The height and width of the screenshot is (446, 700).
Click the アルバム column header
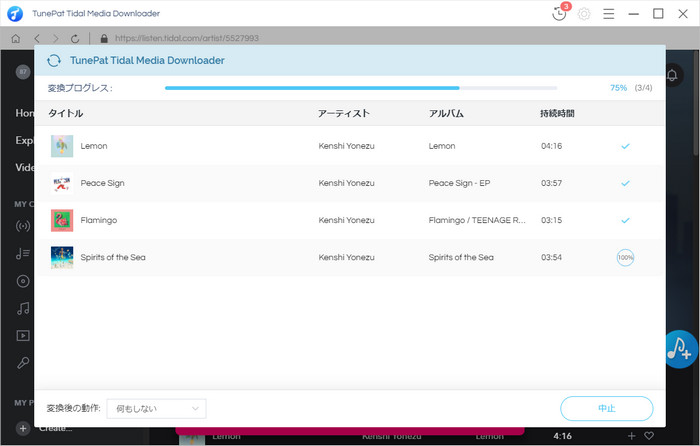[x=446, y=113]
